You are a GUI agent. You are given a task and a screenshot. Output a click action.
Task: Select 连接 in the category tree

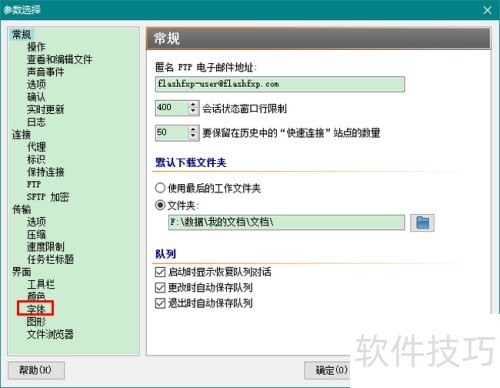click(22, 134)
